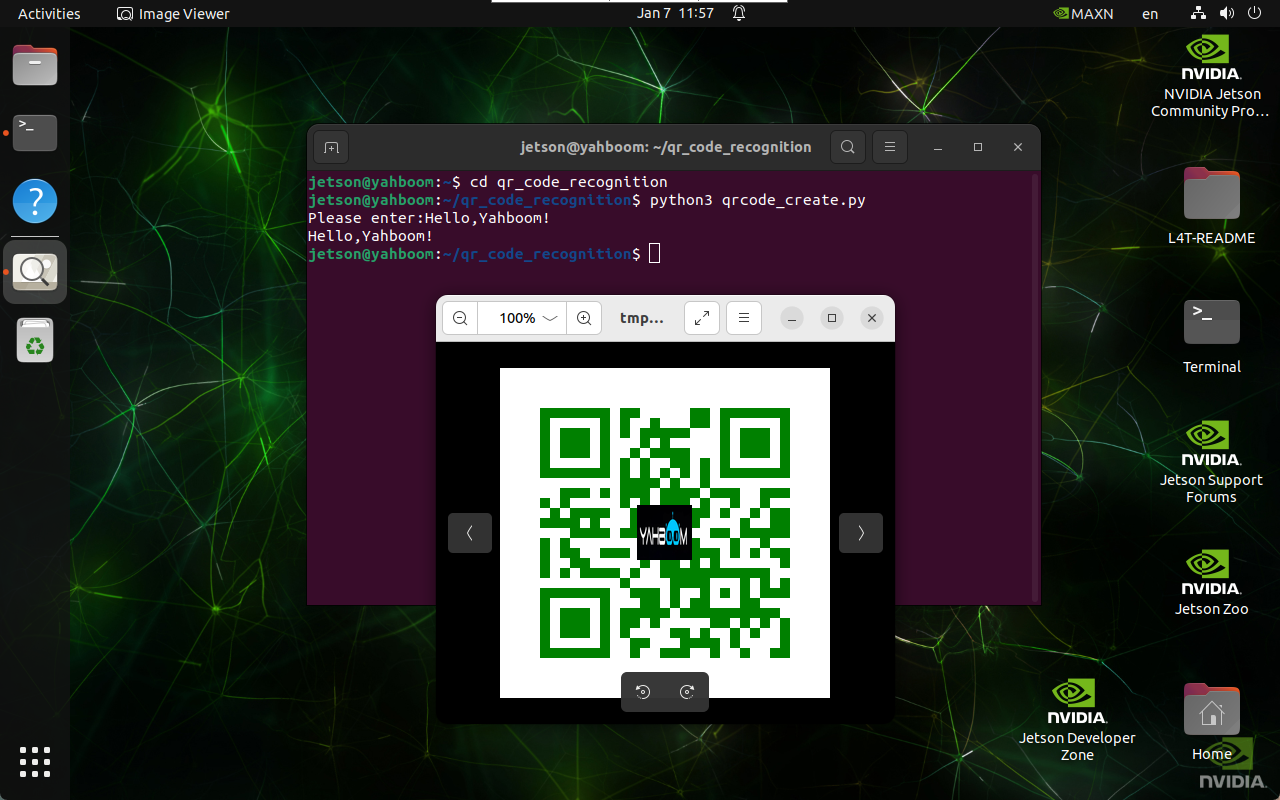Zoom in on the image viewer
This screenshot has height=800, width=1280.
pyautogui.click(x=584, y=318)
